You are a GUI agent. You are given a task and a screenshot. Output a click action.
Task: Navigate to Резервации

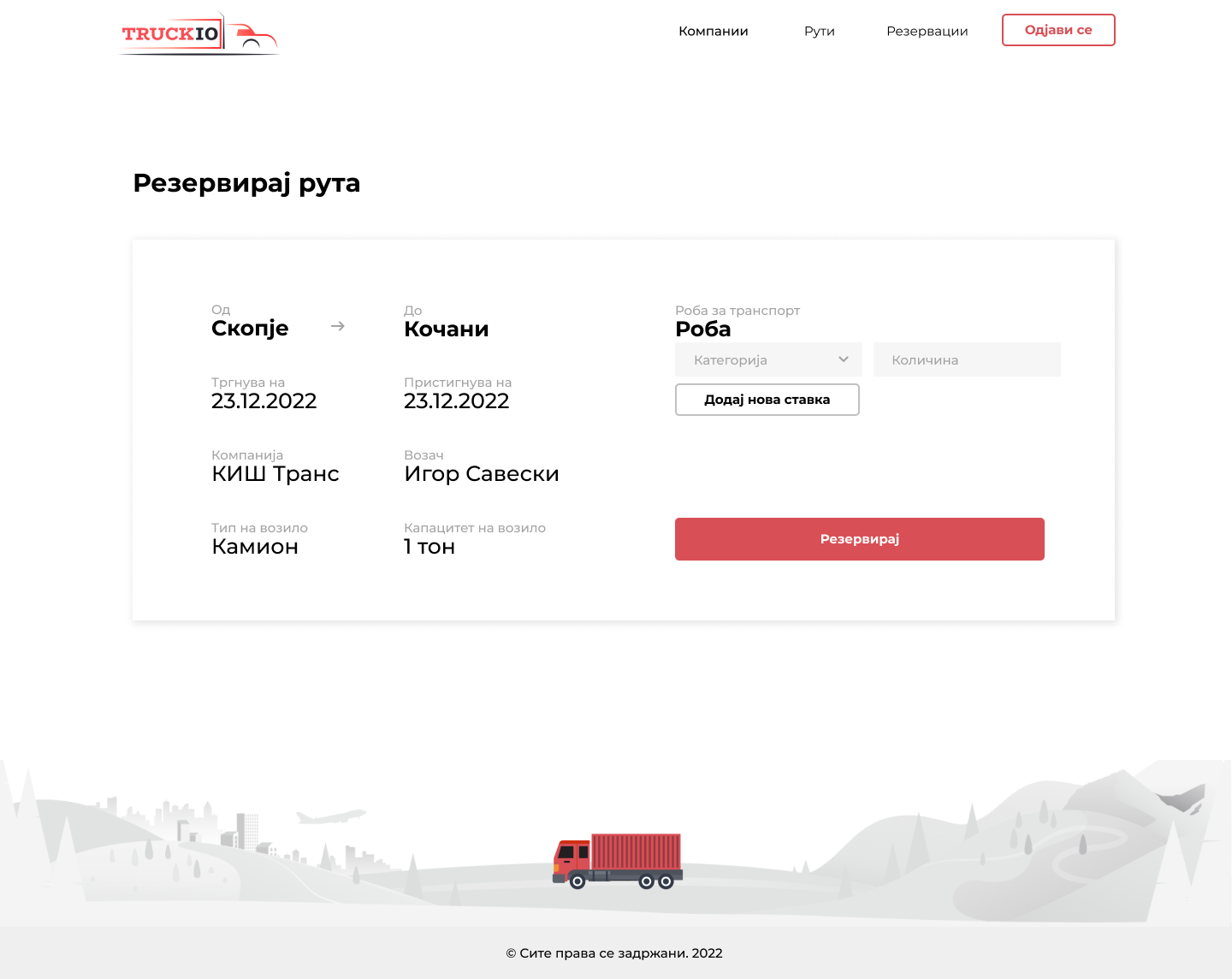coord(927,31)
